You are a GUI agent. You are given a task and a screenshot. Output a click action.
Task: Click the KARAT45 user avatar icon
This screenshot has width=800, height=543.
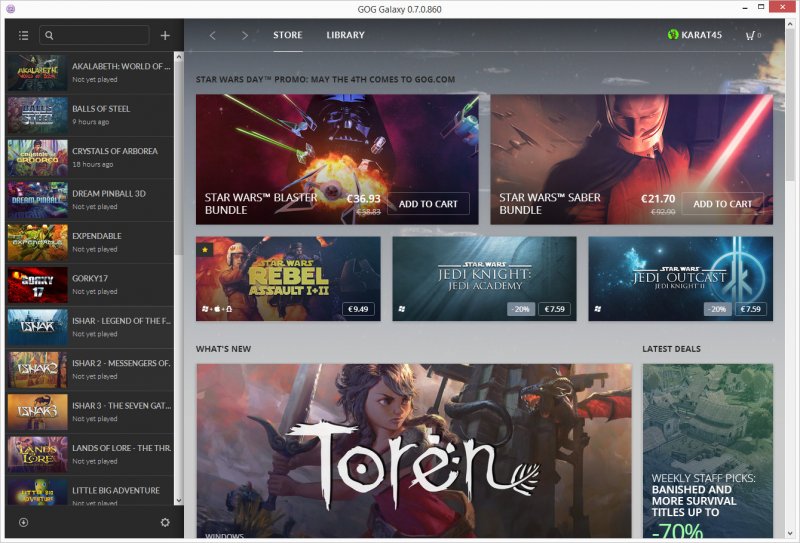tap(673, 35)
